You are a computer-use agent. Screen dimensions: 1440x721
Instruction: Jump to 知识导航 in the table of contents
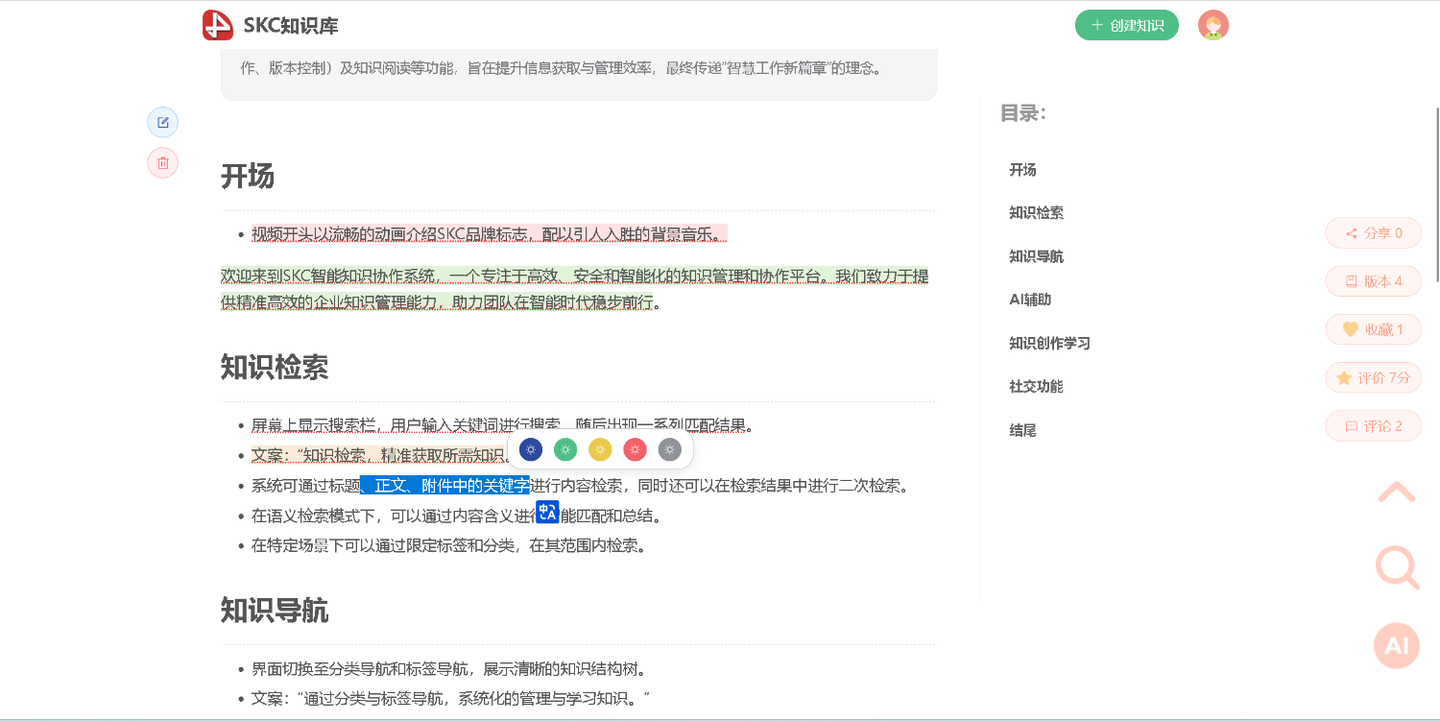click(1036, 256)
